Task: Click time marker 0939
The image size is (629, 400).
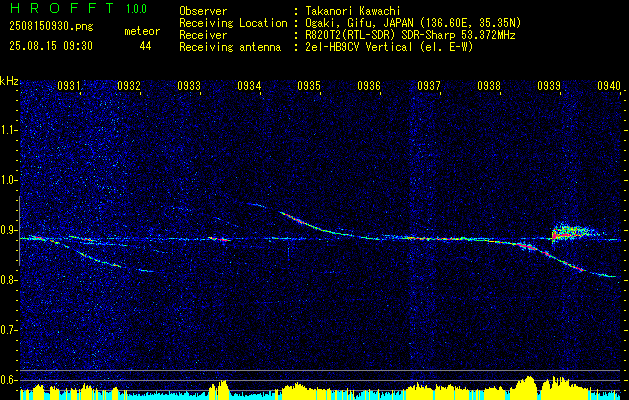Action: point(548,86)
